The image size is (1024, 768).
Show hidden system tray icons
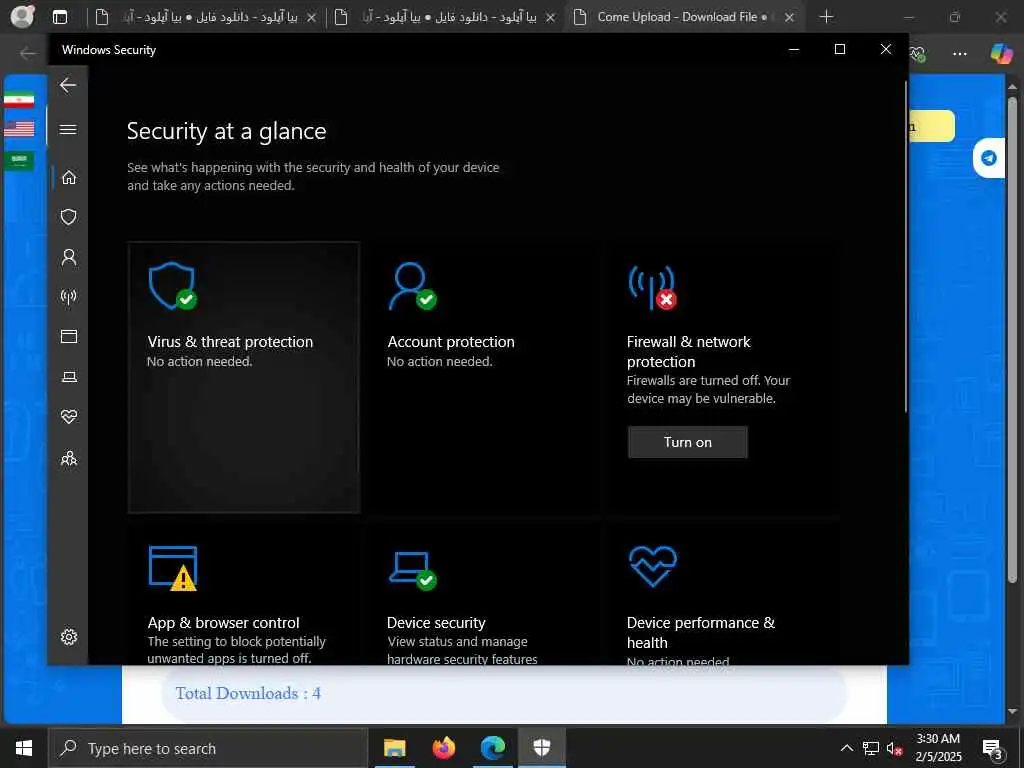(x=846, y=748)
